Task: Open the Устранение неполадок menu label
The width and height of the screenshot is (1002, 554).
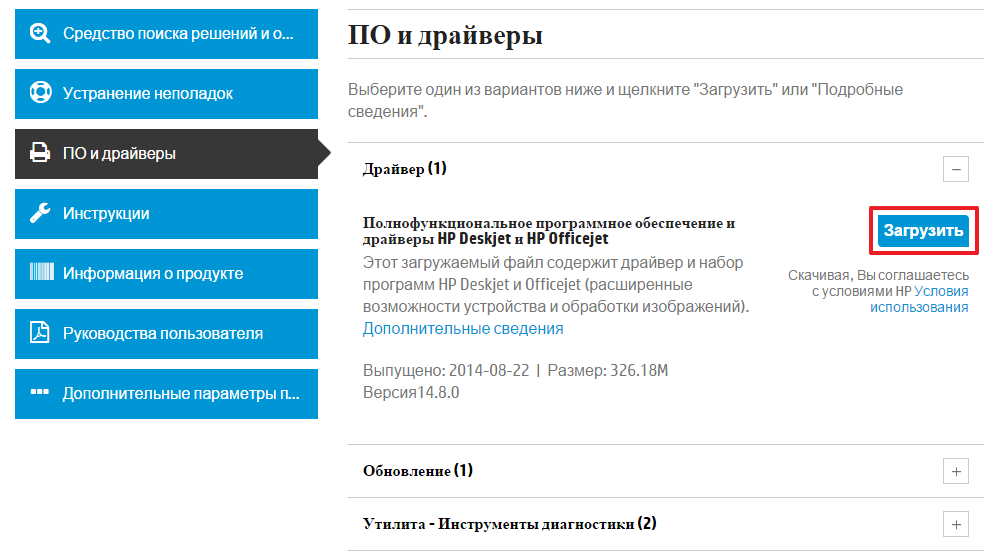Action: coord(148,93)
